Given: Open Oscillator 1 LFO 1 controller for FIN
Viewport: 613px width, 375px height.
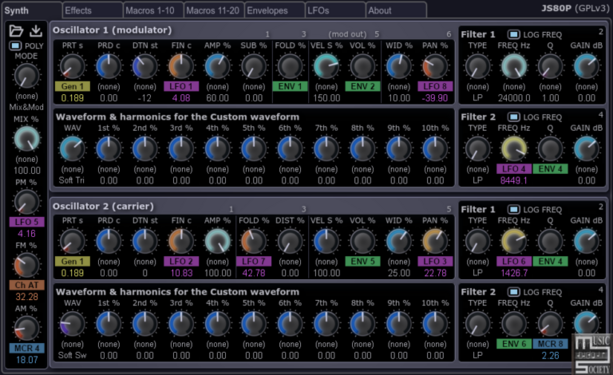Looking at the screenshot, I should [x=181, y=86].
